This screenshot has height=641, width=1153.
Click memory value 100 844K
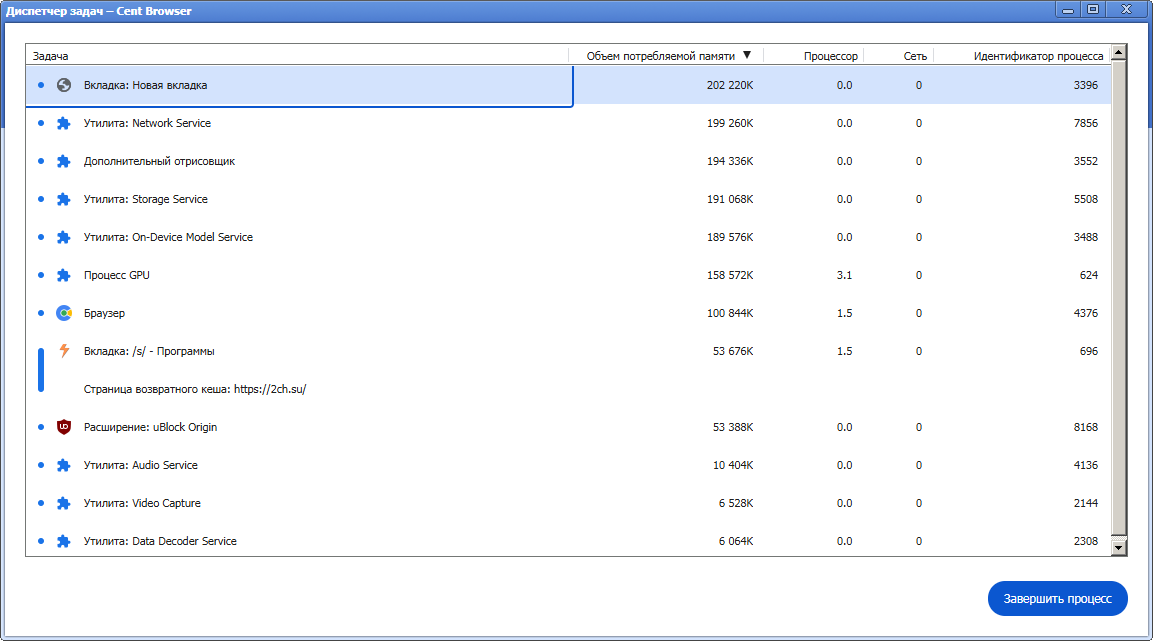pyautogui.click(x=729, y=313)
